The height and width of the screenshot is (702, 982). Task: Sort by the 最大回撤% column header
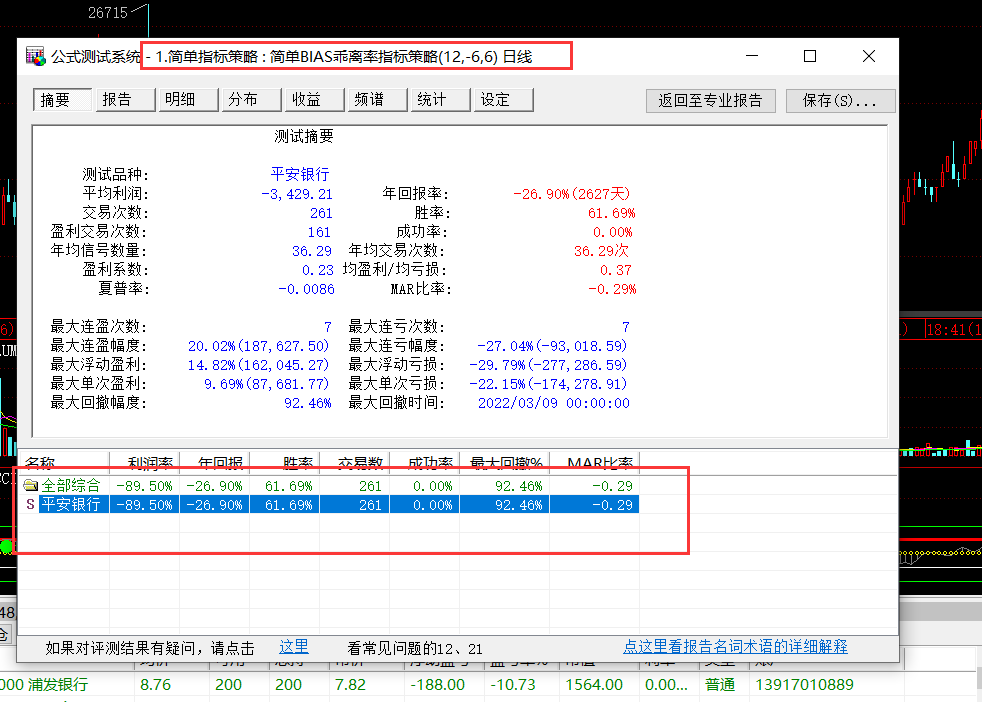[505, 463]
